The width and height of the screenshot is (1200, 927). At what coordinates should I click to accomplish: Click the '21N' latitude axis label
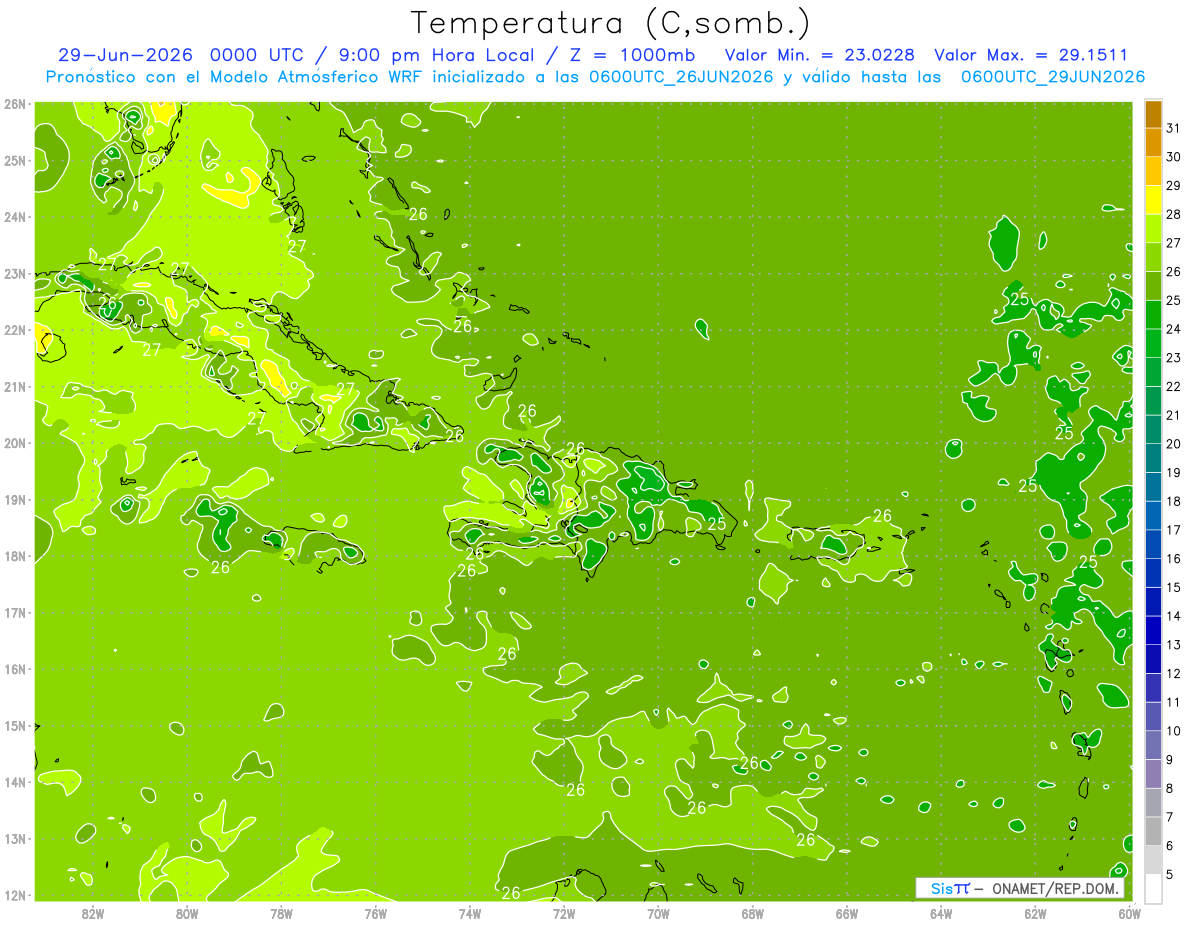coord(14,386)
